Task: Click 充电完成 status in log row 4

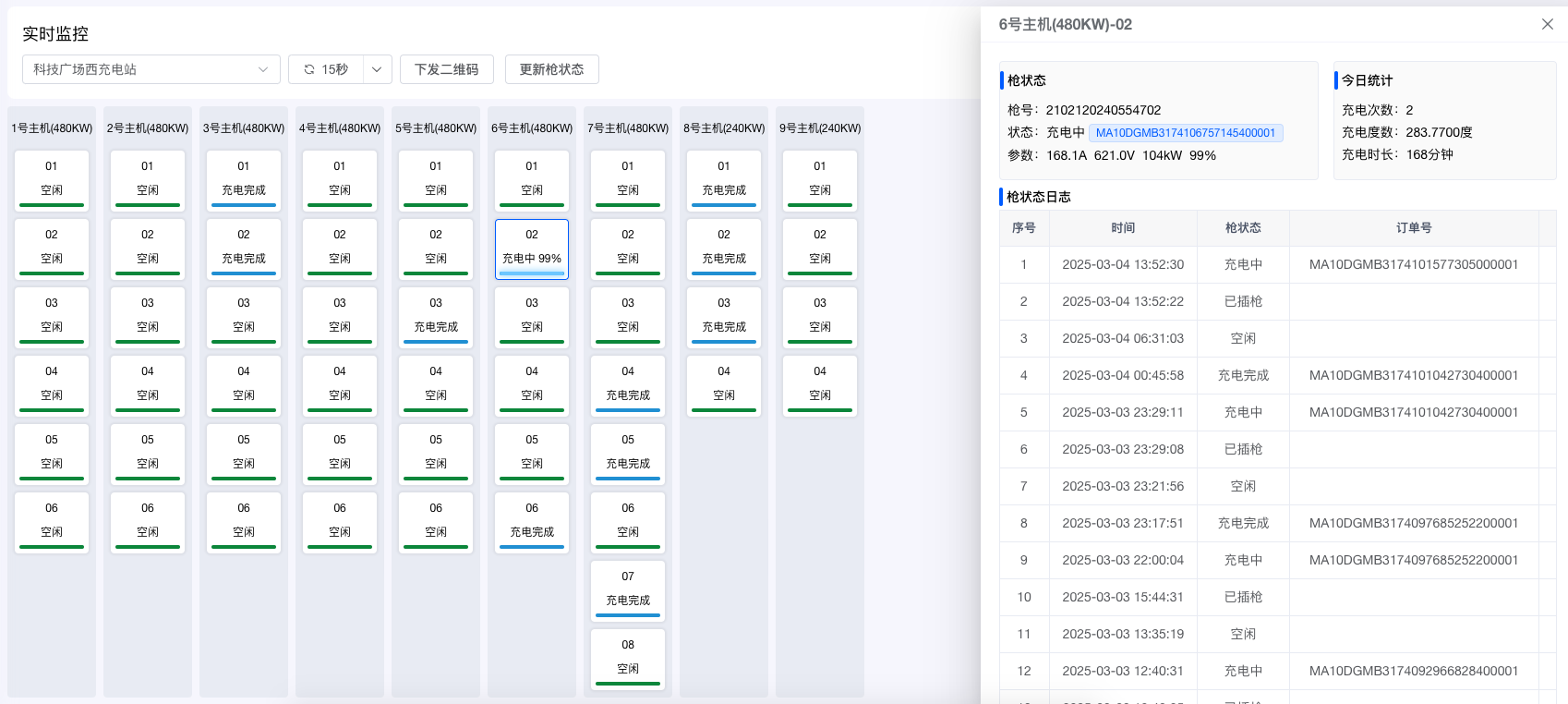Action: point(1243,375)
